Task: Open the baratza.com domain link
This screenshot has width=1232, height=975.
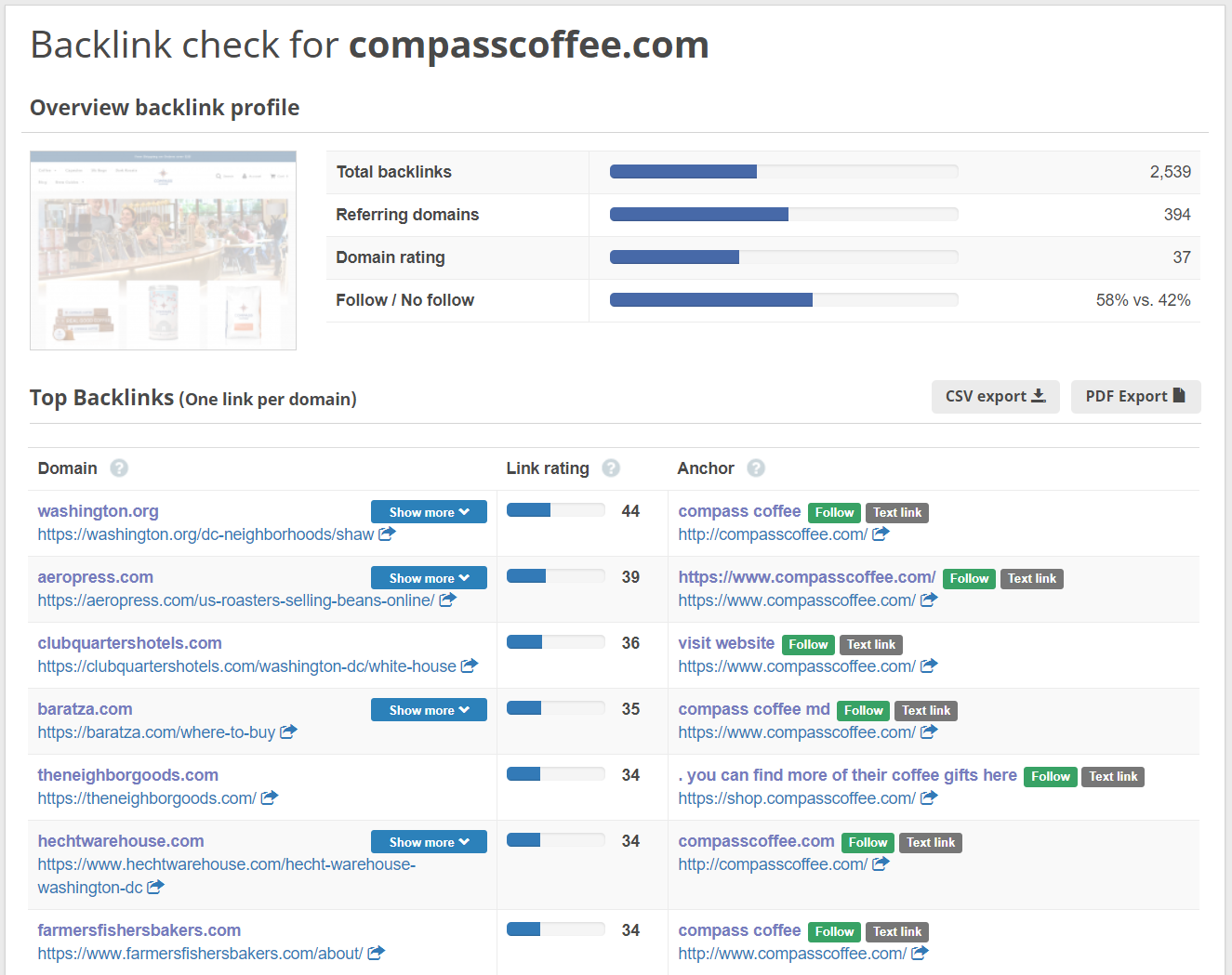Action: coord(86,708)
